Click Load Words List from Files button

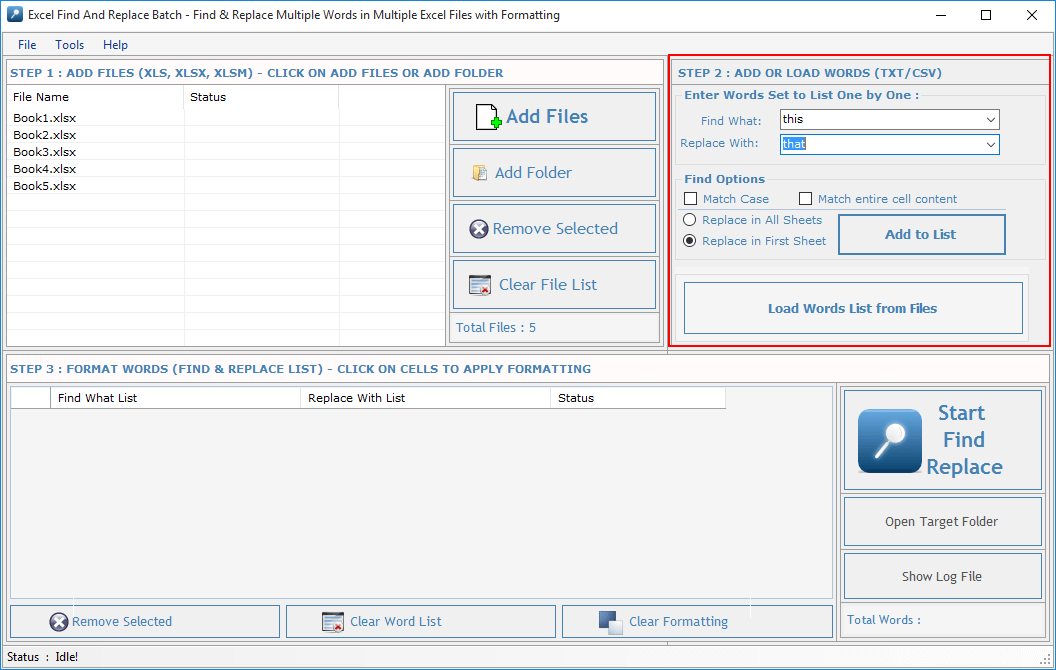tap(853, 308)
